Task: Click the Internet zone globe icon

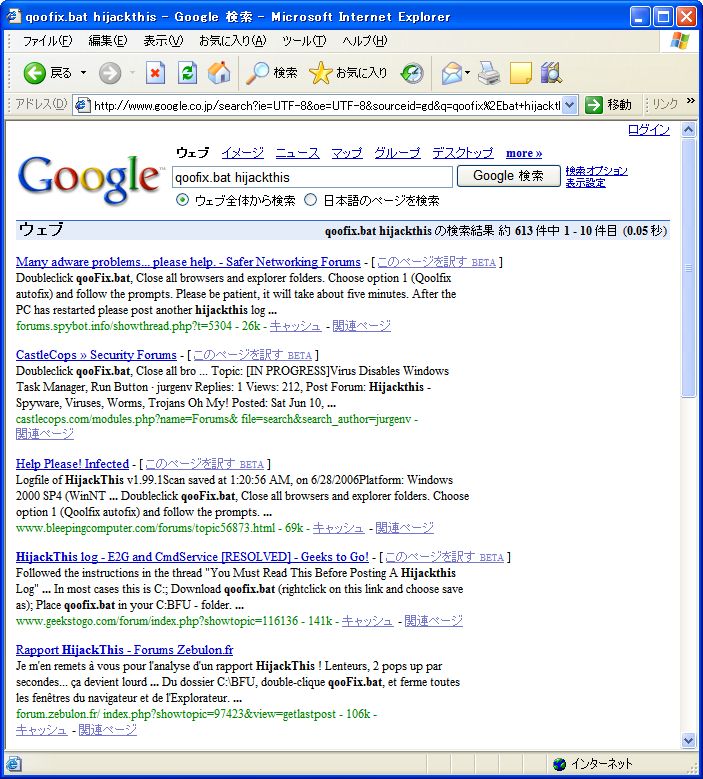Action: [x=559, y=764]
